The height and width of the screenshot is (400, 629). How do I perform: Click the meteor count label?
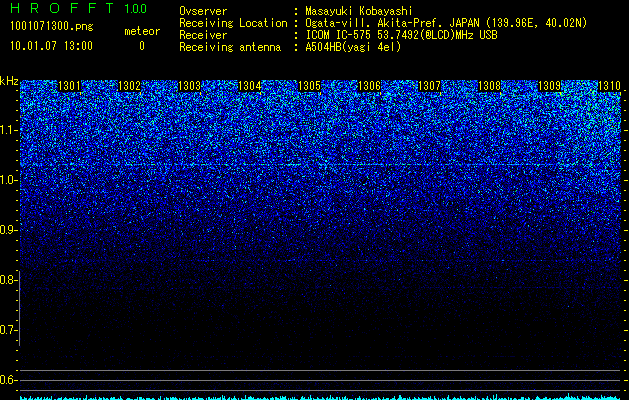[142, 31]
